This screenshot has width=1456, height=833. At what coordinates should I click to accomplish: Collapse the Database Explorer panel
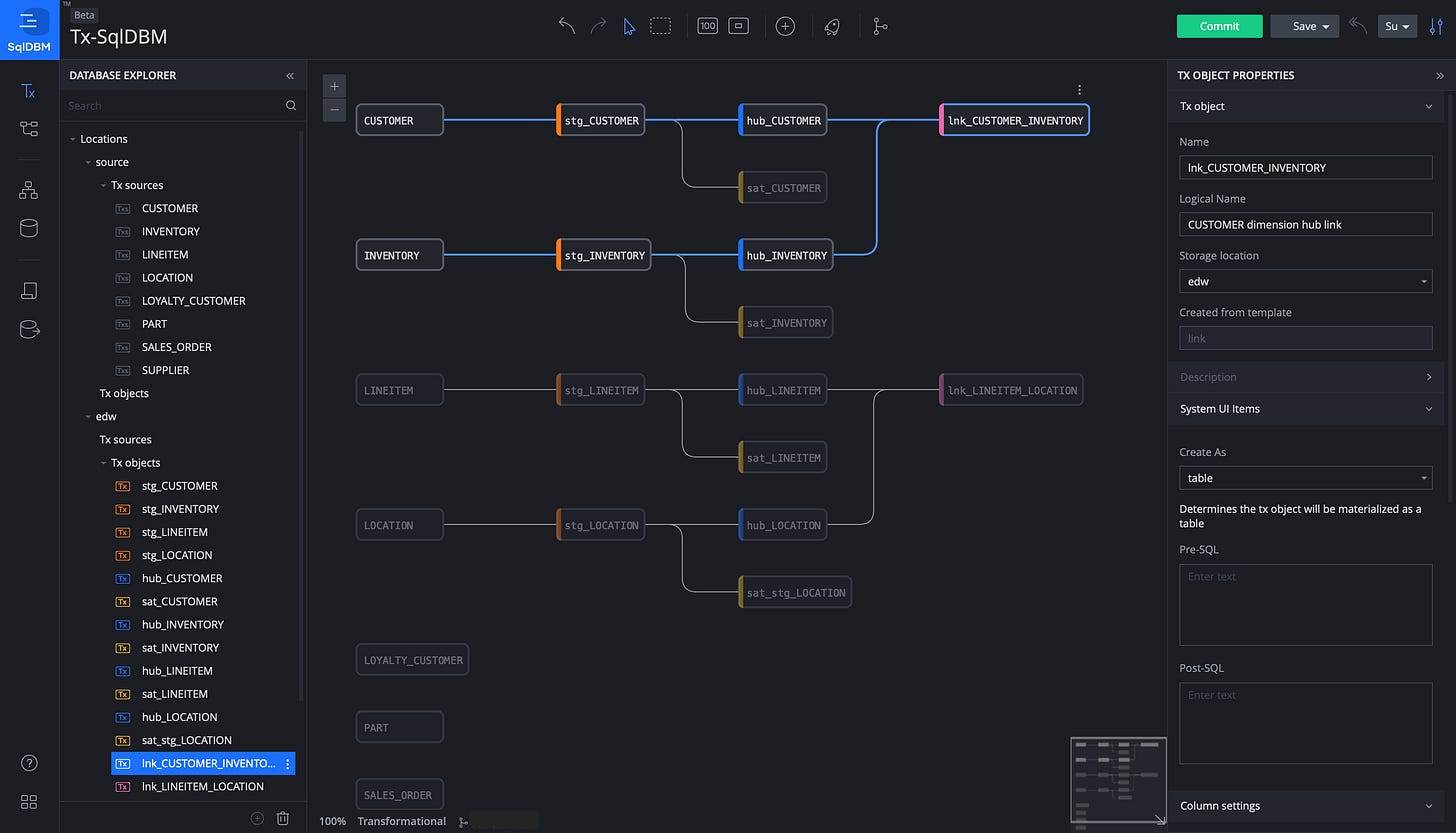290,75
